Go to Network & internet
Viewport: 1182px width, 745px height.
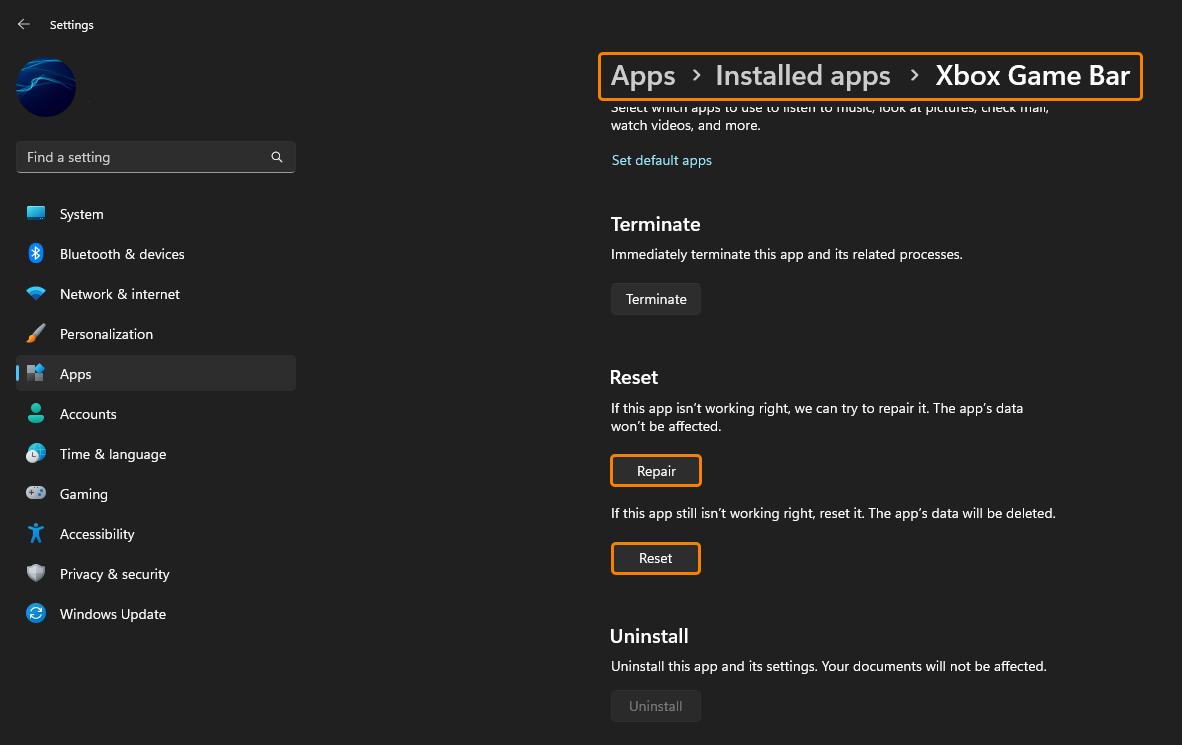point(155,294)
